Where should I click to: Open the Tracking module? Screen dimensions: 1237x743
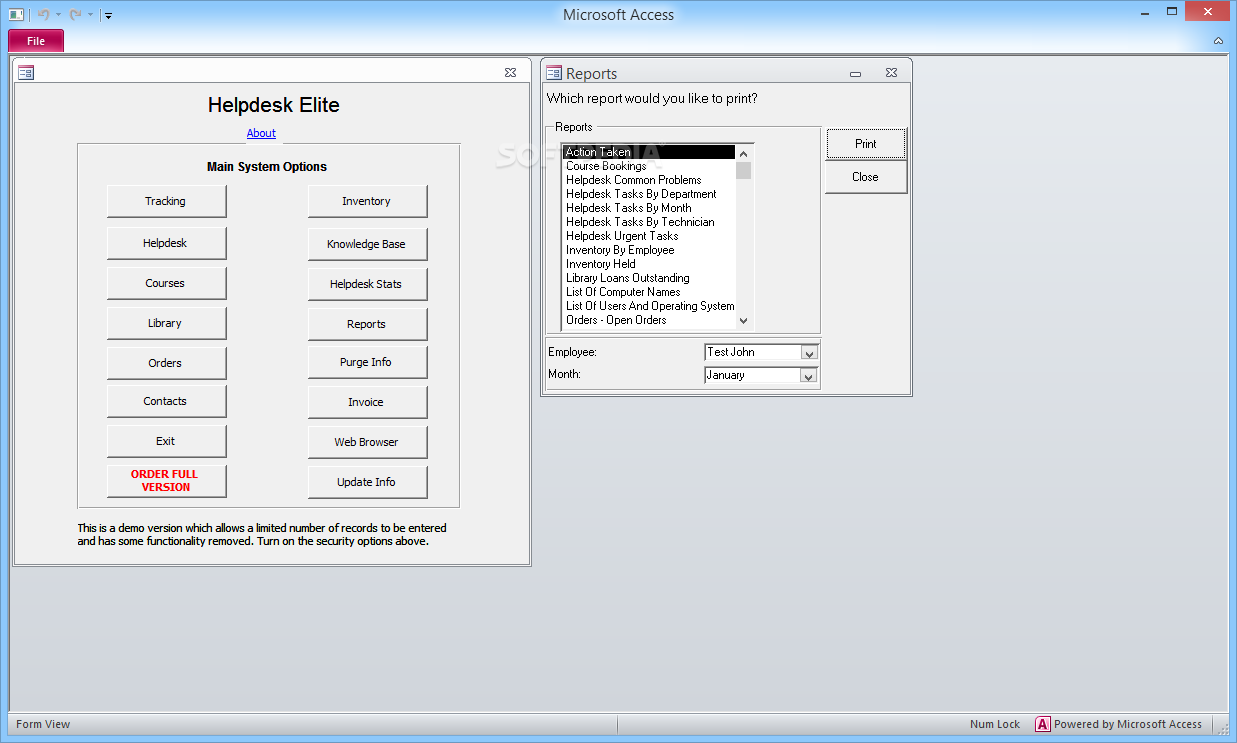pos(166,201)
